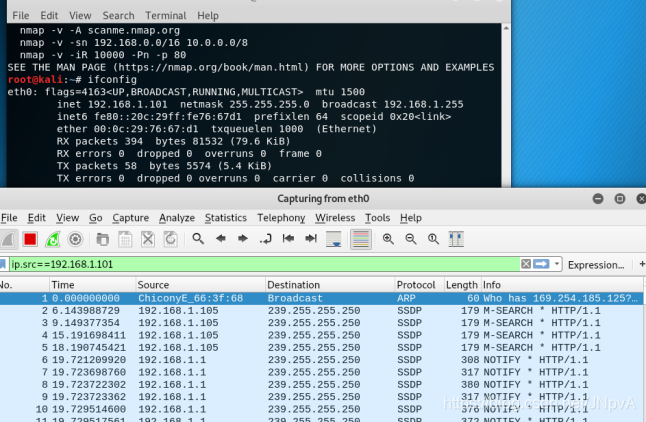Open the terminal Search menu
Viewport: 646px width, 422px height.
point(118,16)
